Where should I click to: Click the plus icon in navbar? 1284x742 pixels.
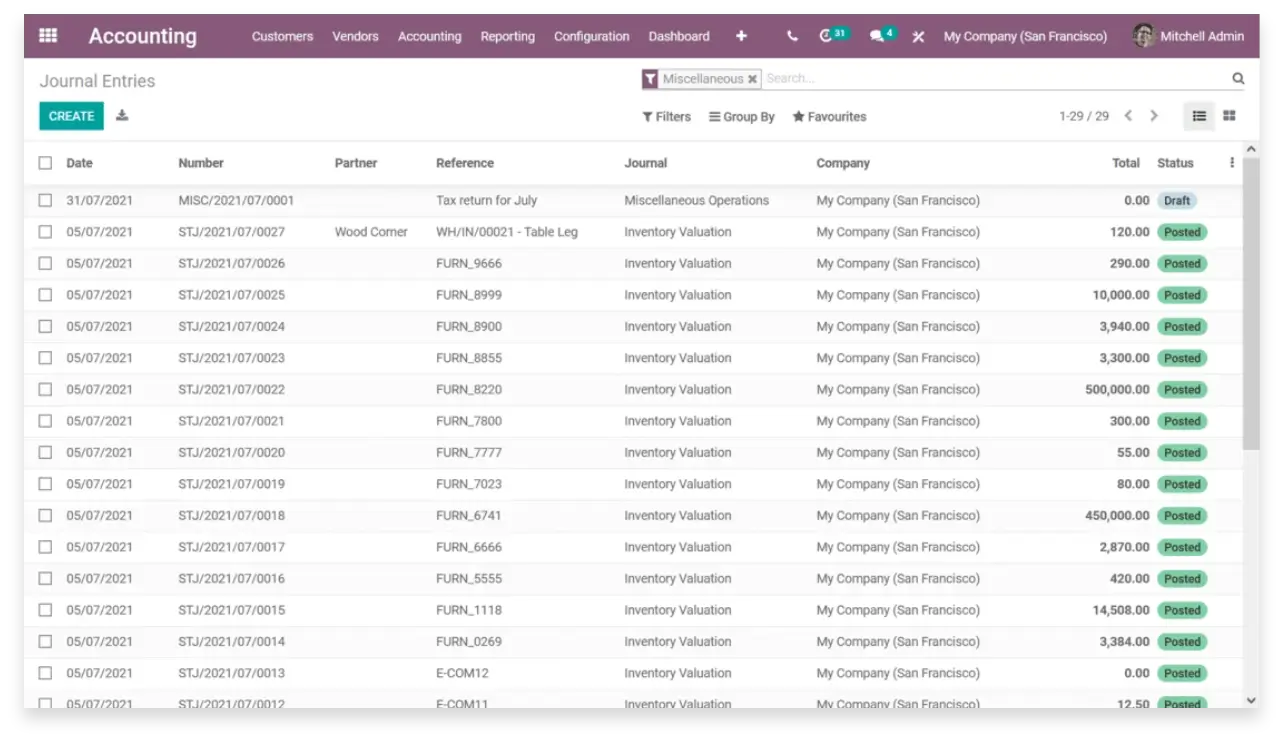(x=741, y=36)
